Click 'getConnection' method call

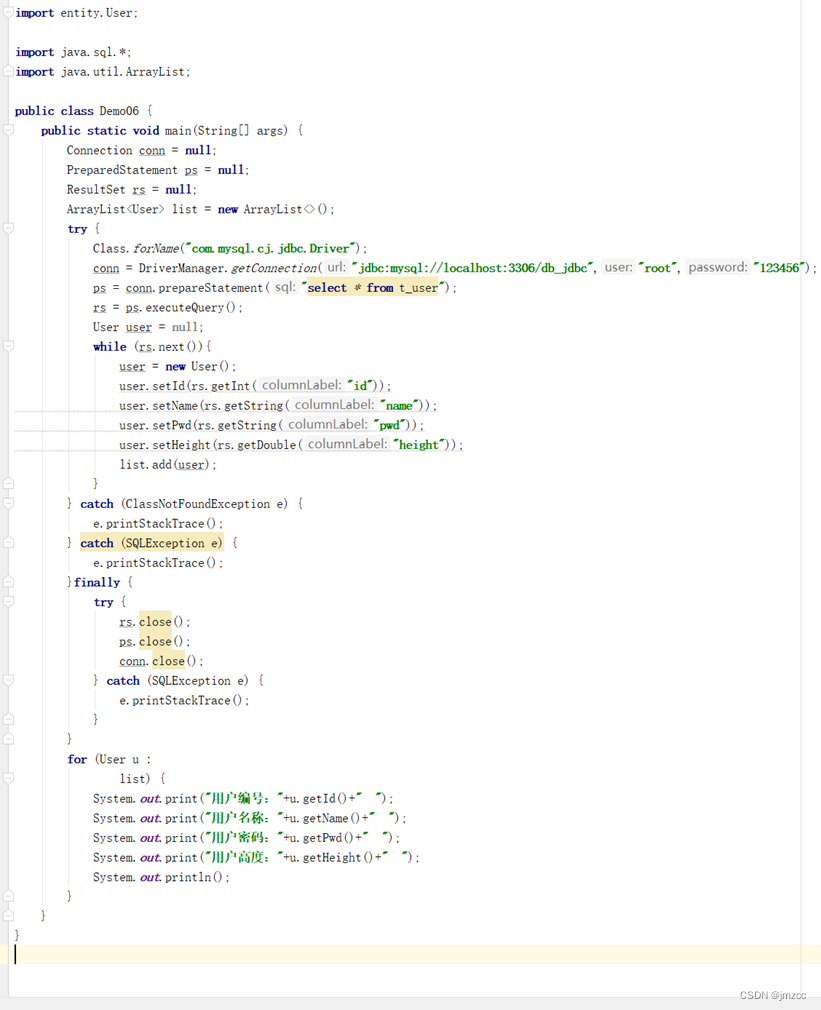pos(274,268)
